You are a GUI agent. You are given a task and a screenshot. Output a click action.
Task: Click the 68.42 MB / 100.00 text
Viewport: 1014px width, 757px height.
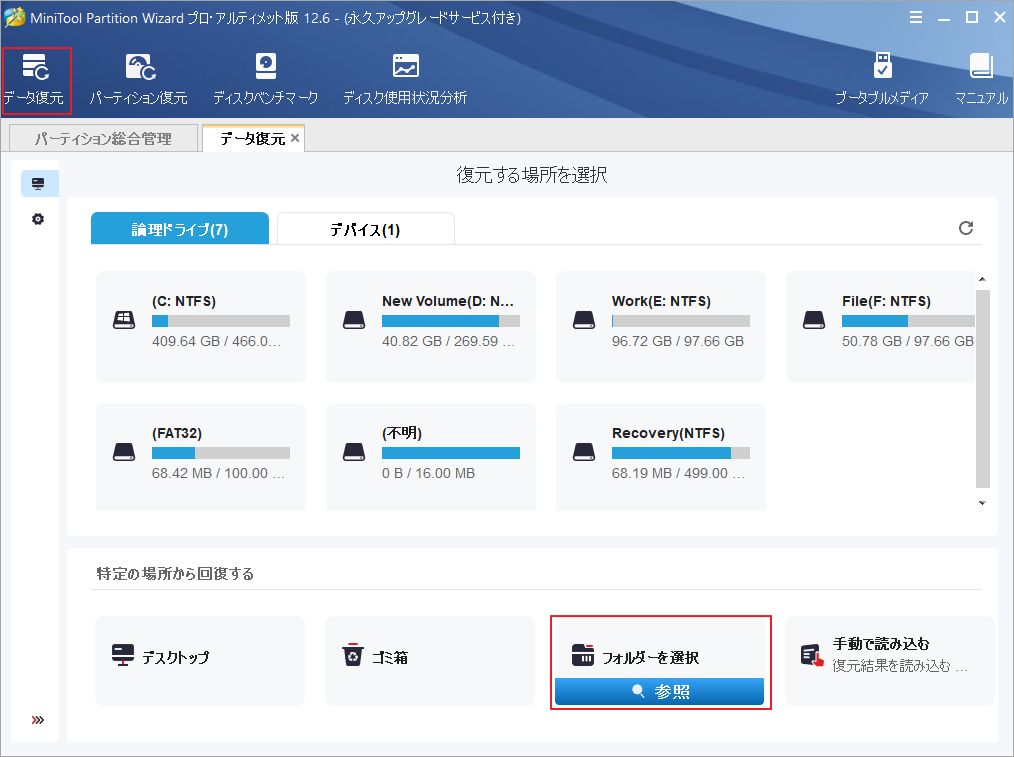point(218,473)
